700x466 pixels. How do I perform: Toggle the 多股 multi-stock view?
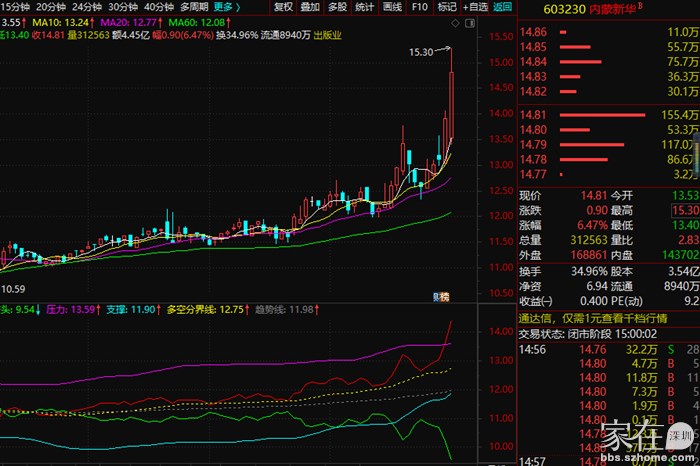pyautogui.click(x=337, y=6)
